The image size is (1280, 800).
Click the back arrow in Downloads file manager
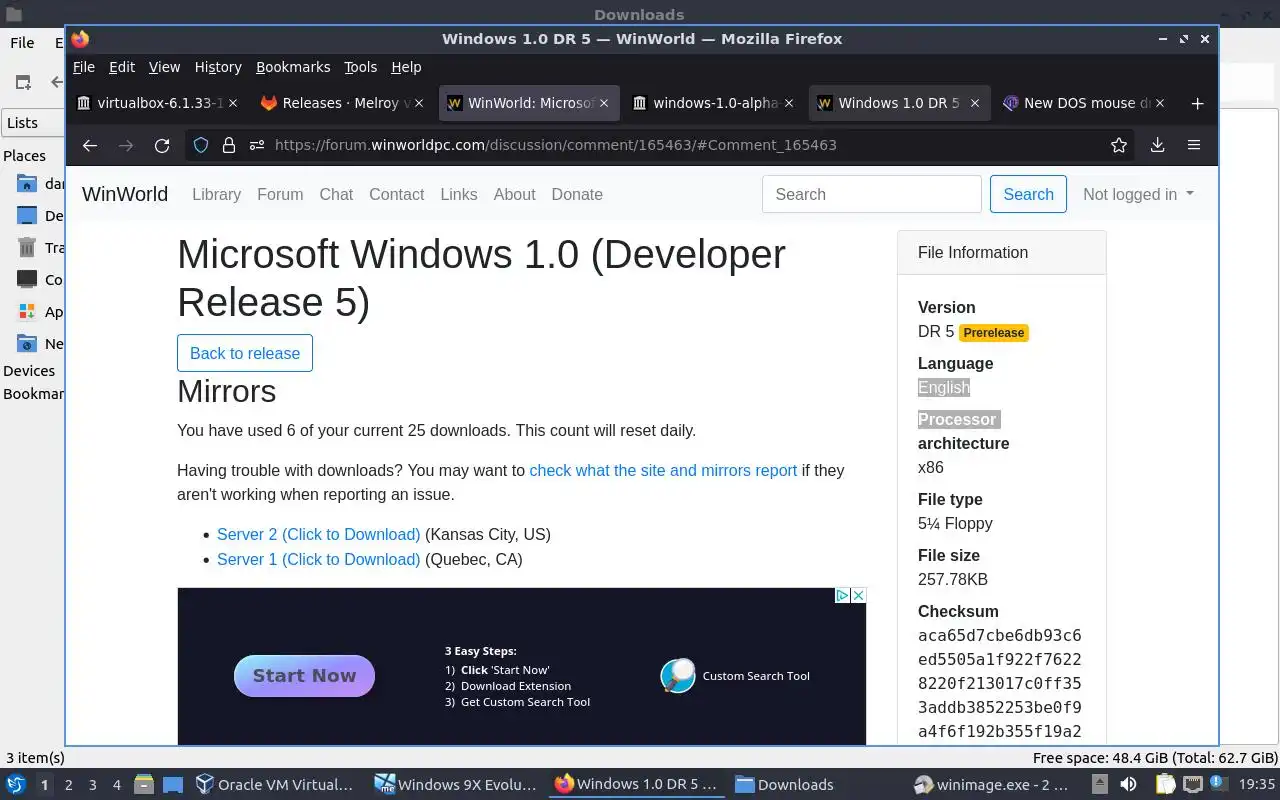click(x=58, y=82)
